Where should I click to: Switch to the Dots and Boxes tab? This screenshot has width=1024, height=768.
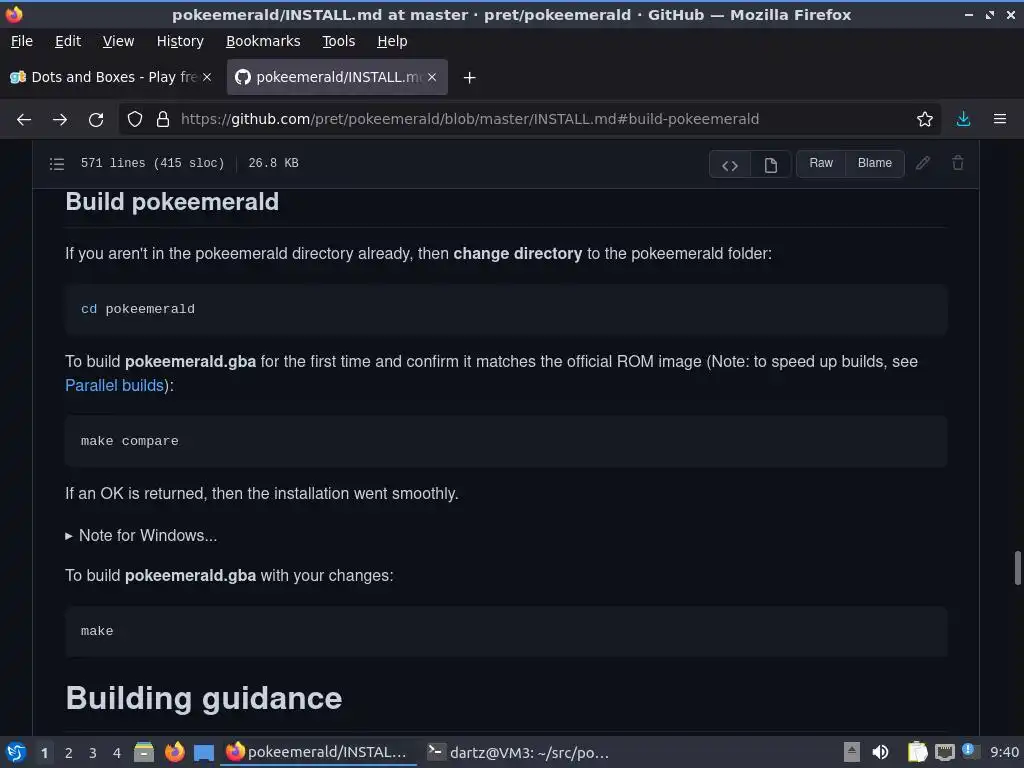[x=111, y=77]
